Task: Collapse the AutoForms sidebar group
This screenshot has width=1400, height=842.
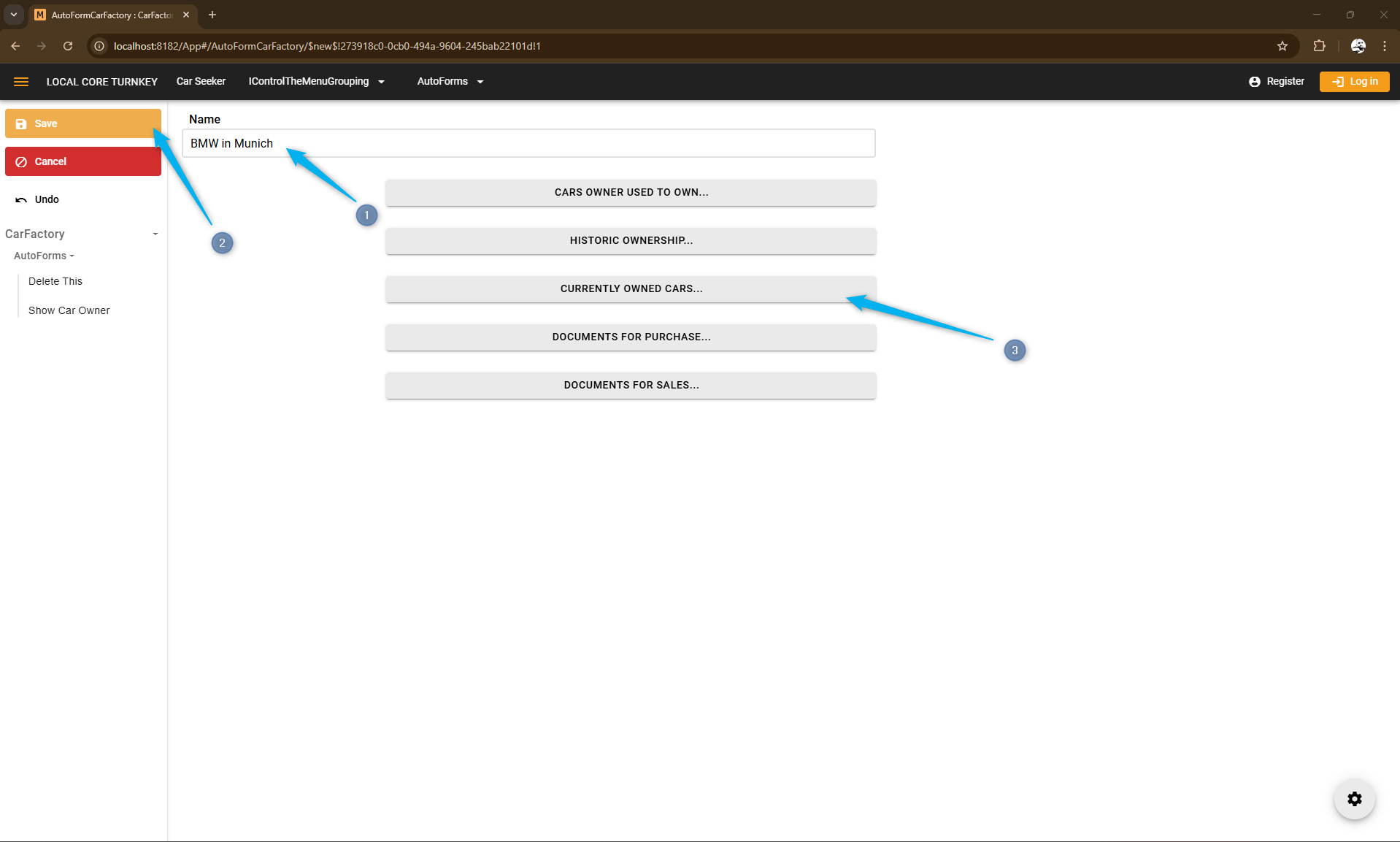Action: click(44, 256)
